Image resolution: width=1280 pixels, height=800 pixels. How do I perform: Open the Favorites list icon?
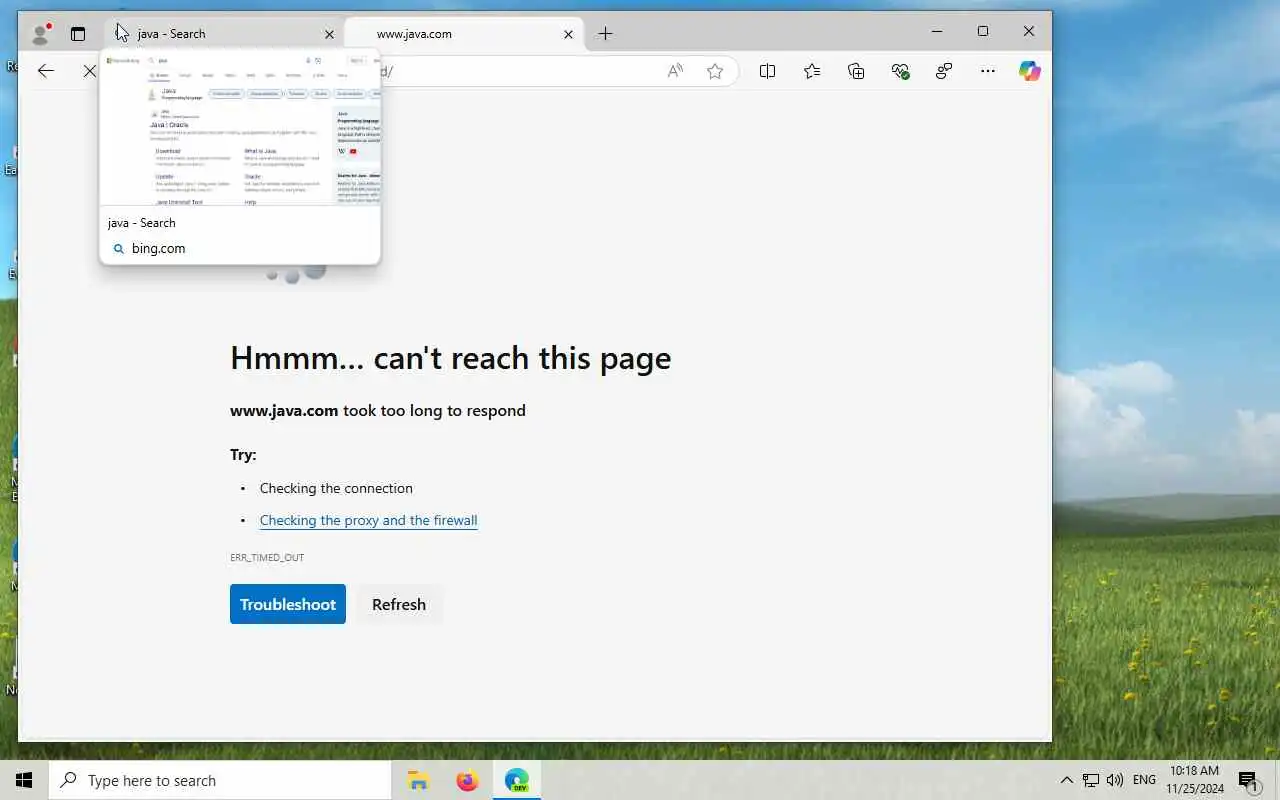tap(812, 71)
